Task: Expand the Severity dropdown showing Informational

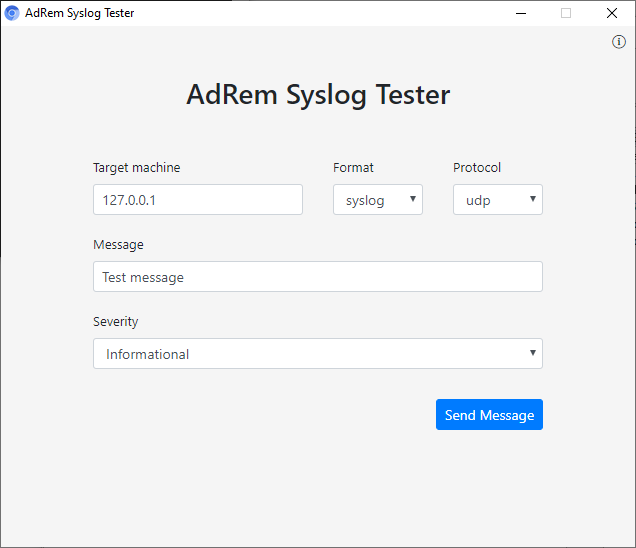Action: tap(318, 354)
